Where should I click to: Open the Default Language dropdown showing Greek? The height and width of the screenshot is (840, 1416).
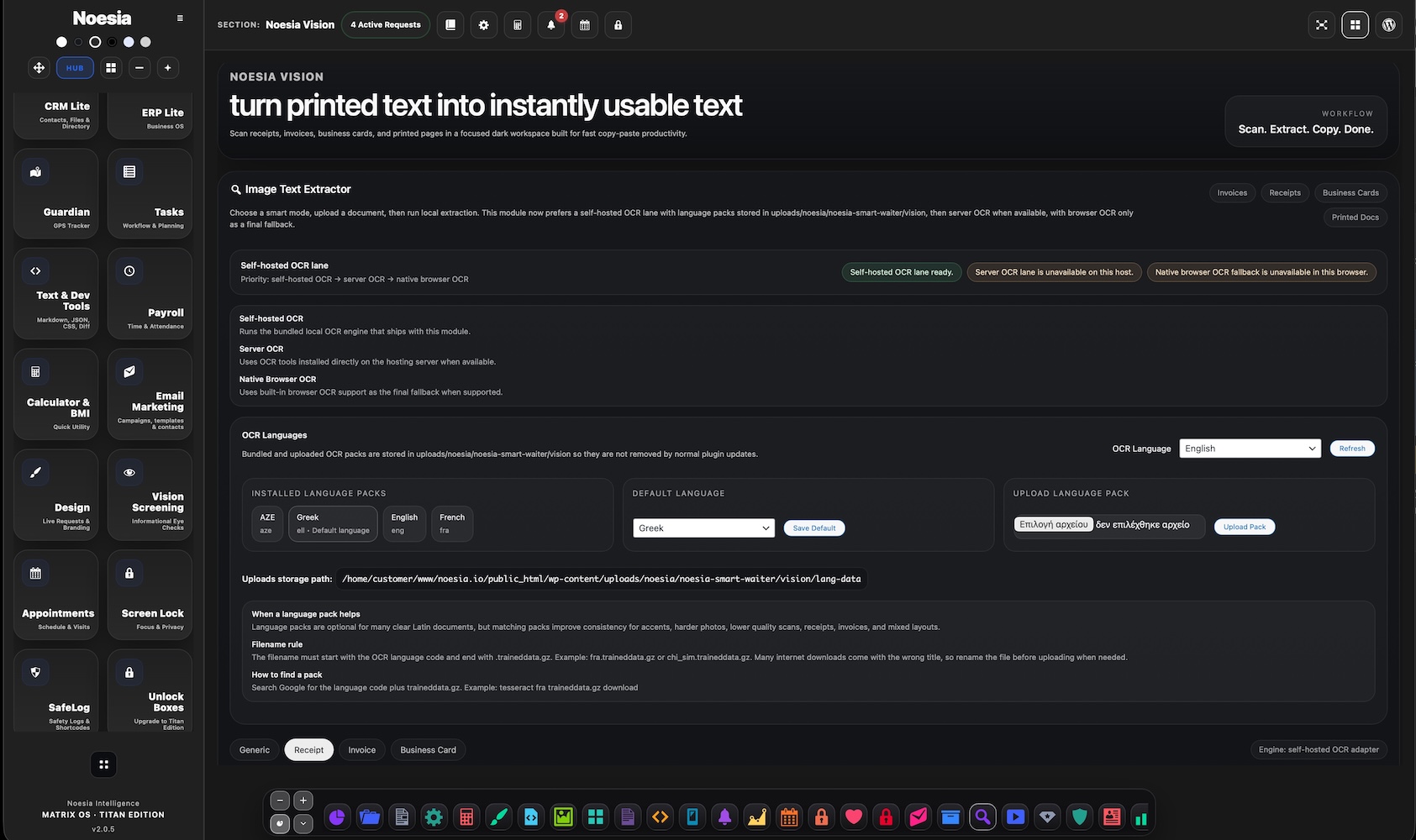[703, 528]
